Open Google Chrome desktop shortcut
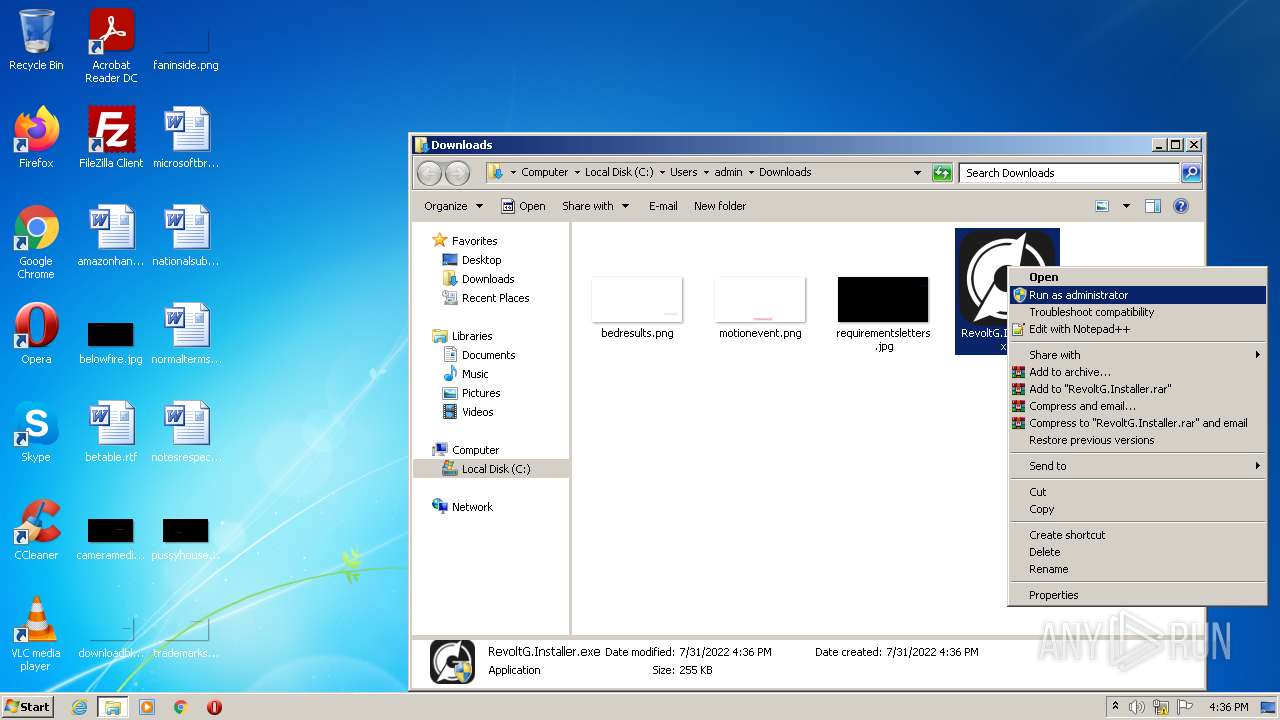Image resolution: width=1280 pixels, height=720 pixels. click(36, 242)
